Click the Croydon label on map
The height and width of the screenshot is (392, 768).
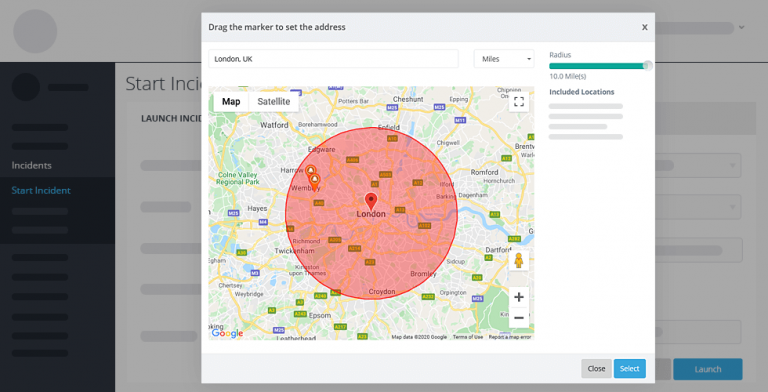click(382, 292)
